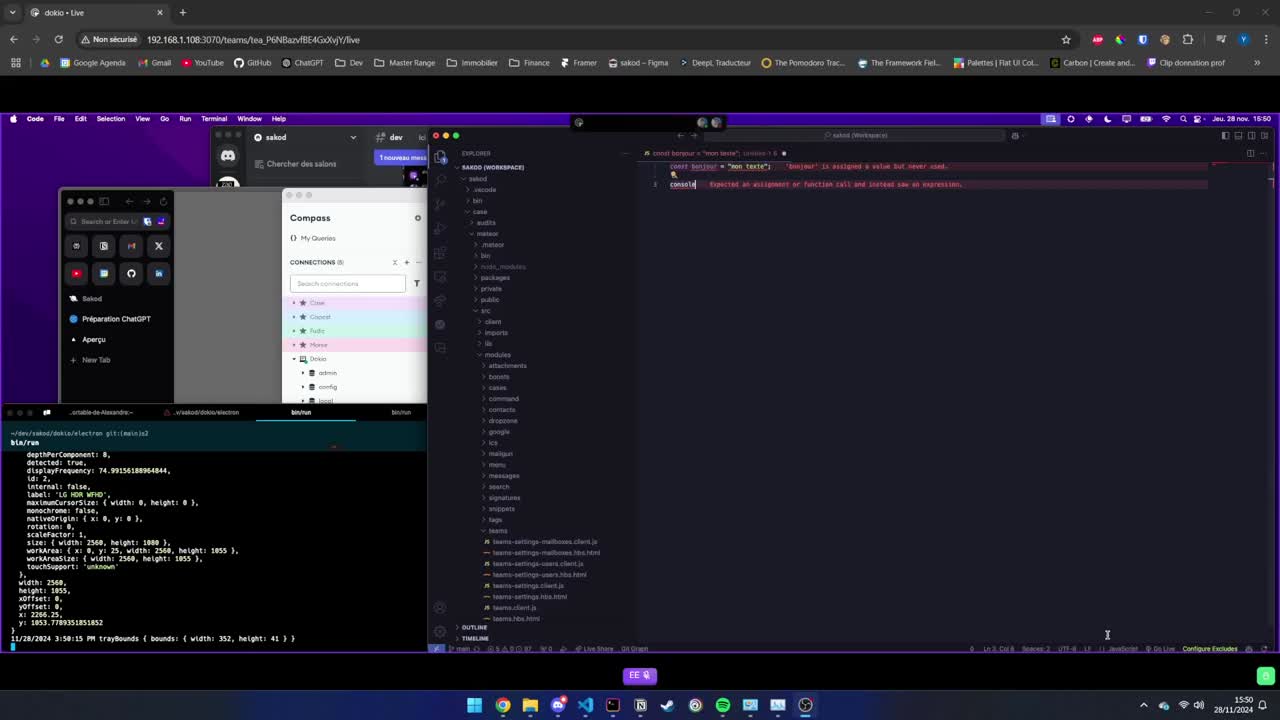Open the Terminal menu in the macOS menu bar

[x=214, y=119]
